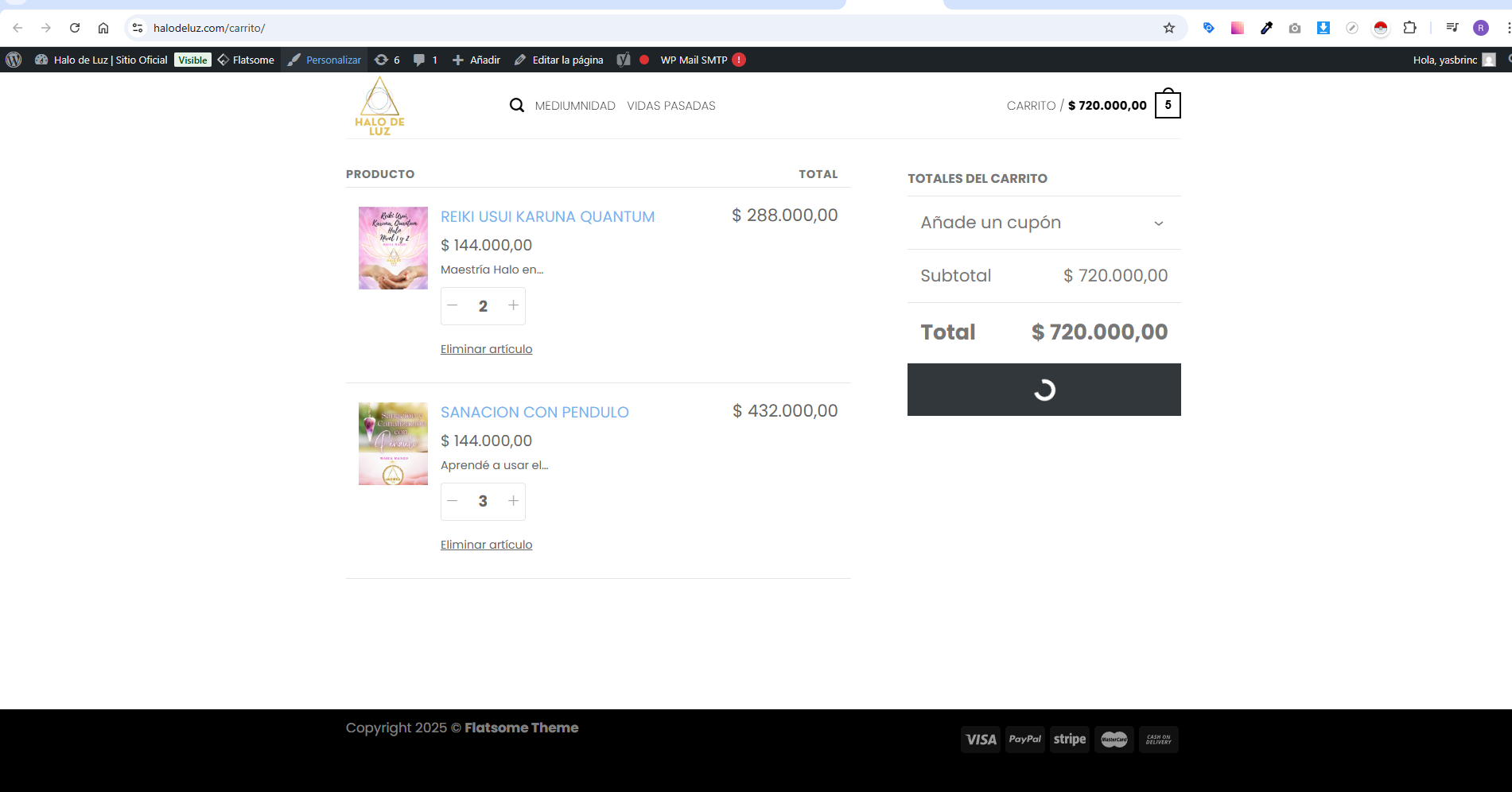Open the blue download extension icon
Image resolution: width=1512 pixels, height=792 pixels.
[1323, 28]
